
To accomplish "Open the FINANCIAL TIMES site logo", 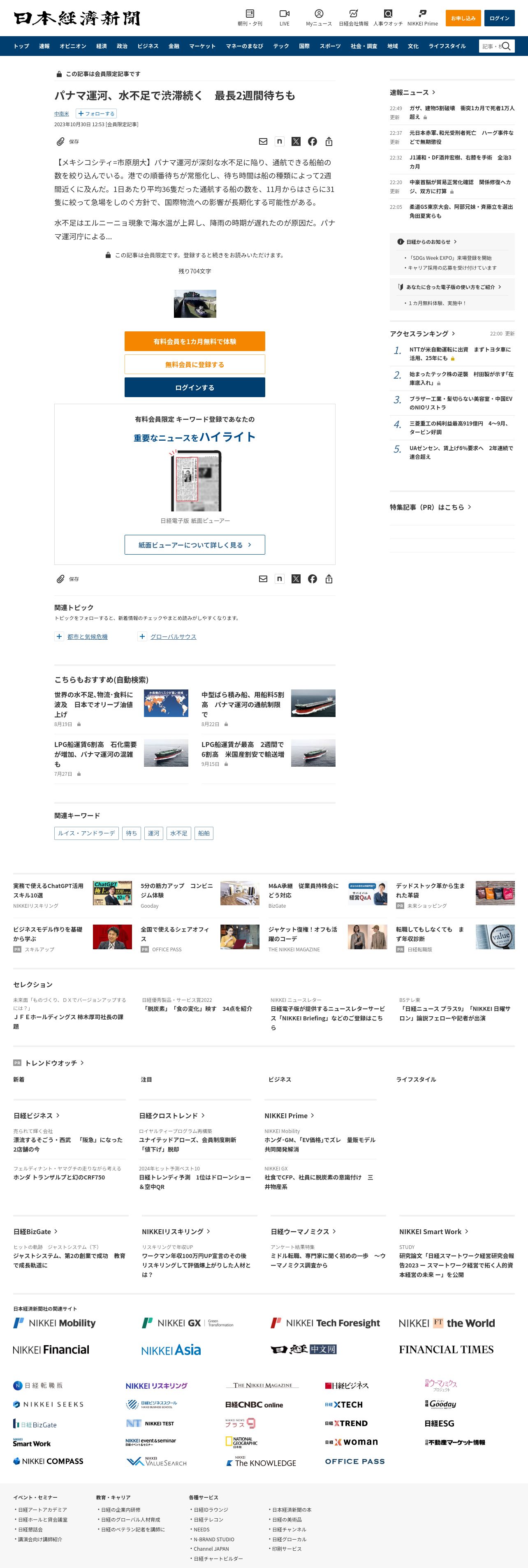I will [x=447, y=1349].
